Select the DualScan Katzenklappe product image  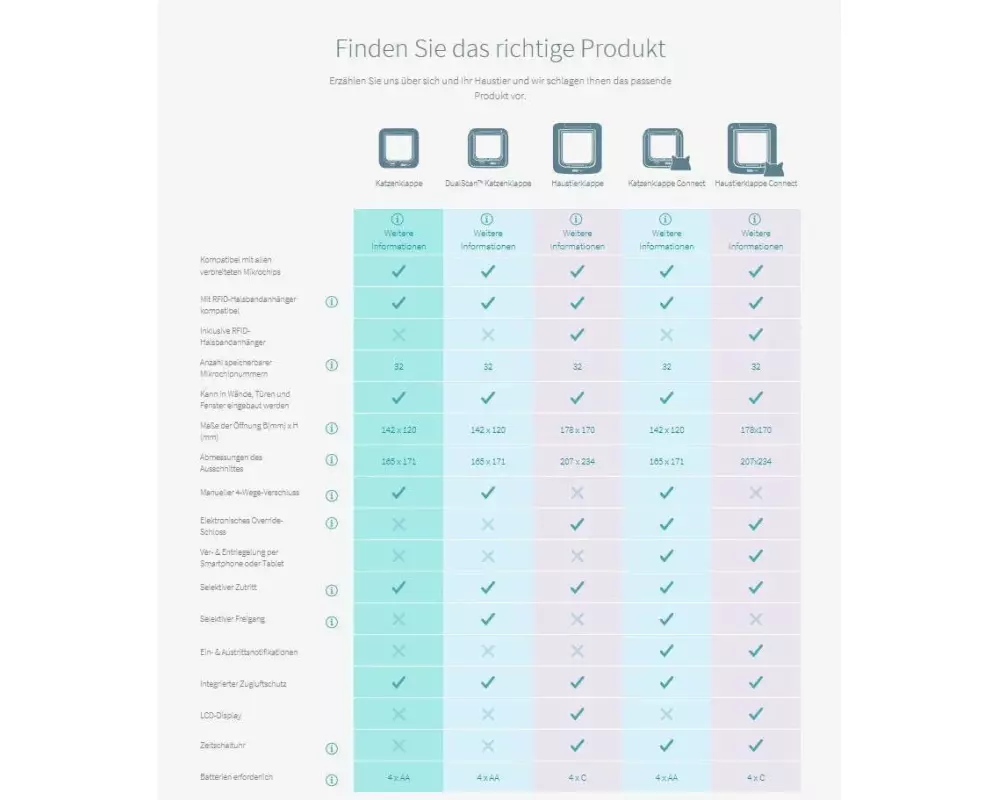[487, 148]
